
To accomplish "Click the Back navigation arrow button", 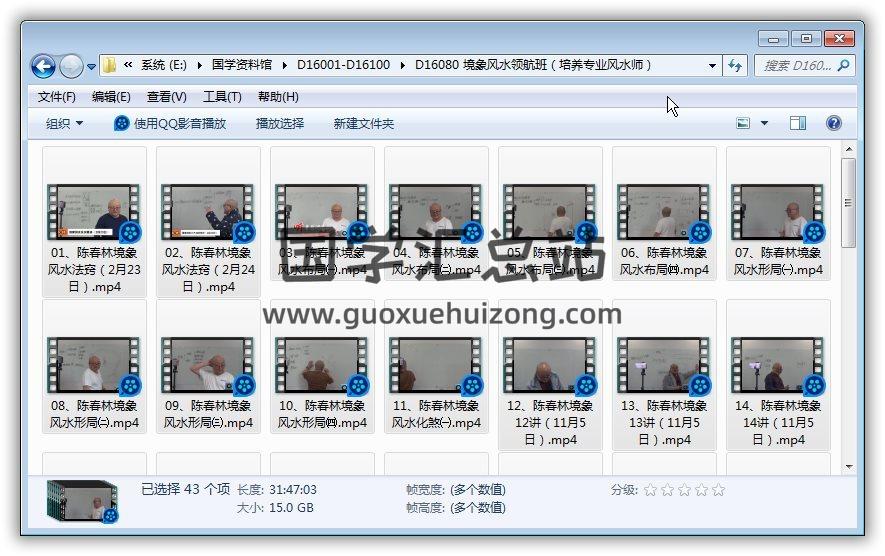I will [43, 66].
